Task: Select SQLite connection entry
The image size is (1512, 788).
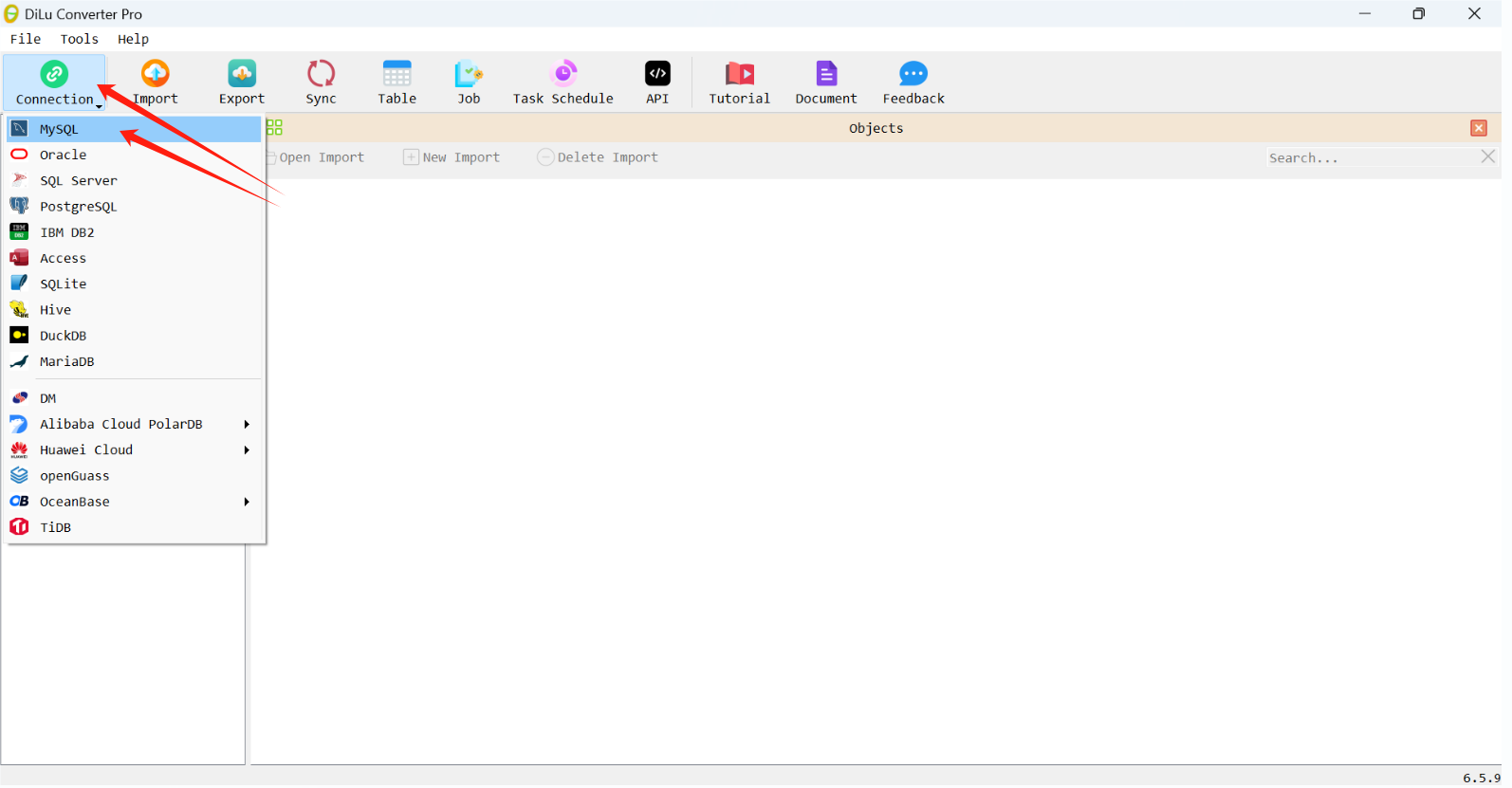Action: (135, 284)
